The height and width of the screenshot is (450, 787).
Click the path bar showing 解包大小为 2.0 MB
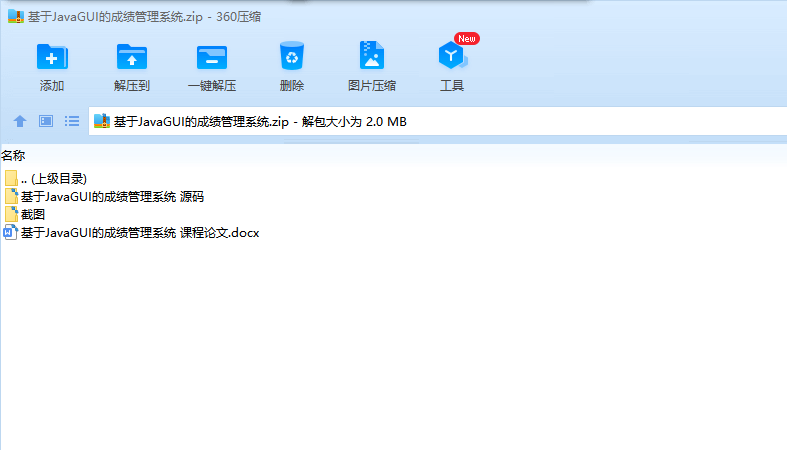pyautogui.click(x=438, y=121)
